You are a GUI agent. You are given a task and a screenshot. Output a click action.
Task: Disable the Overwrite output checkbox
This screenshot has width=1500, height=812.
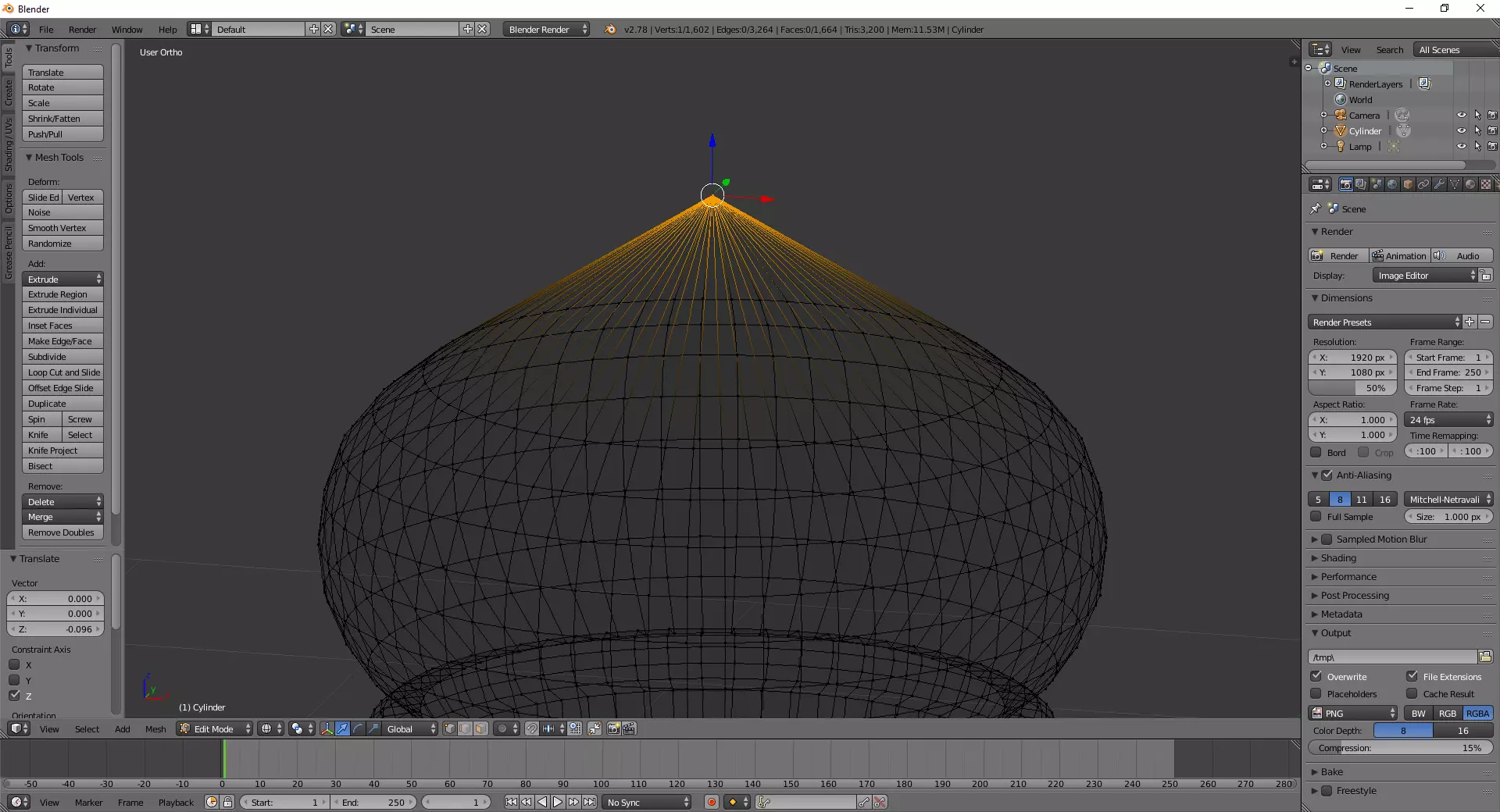(1316, 676)
